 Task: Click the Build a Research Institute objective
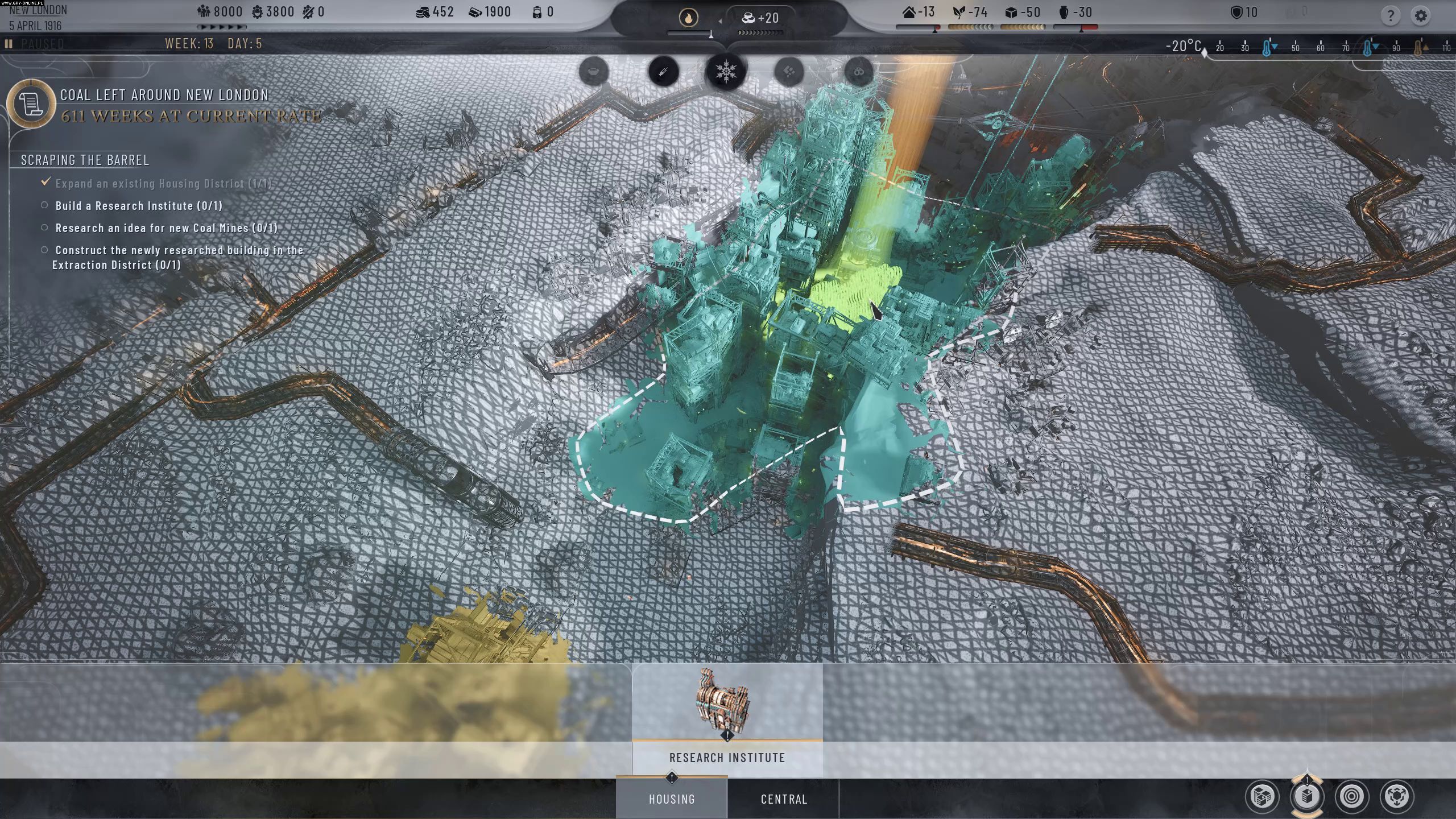click(x=139, y=206)
